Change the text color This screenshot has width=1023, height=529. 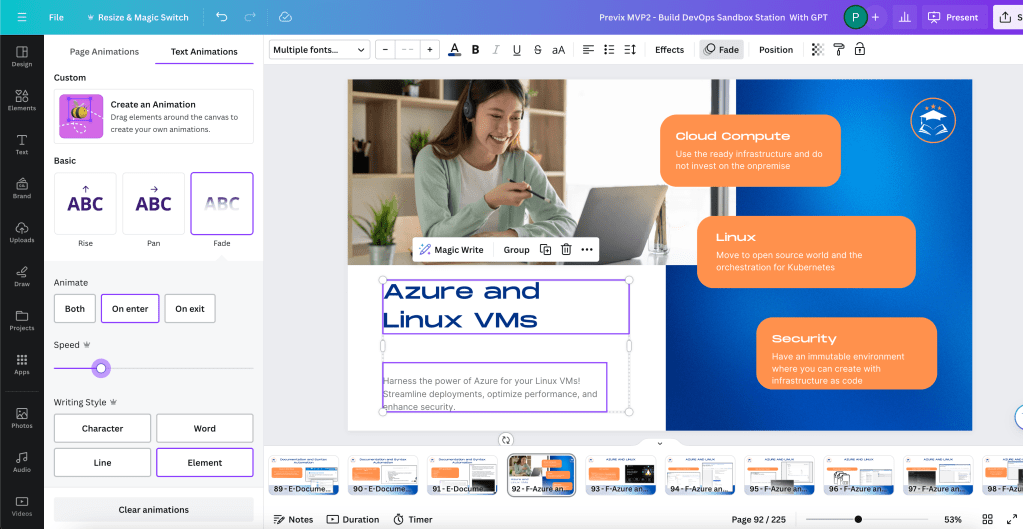[455, 50]
